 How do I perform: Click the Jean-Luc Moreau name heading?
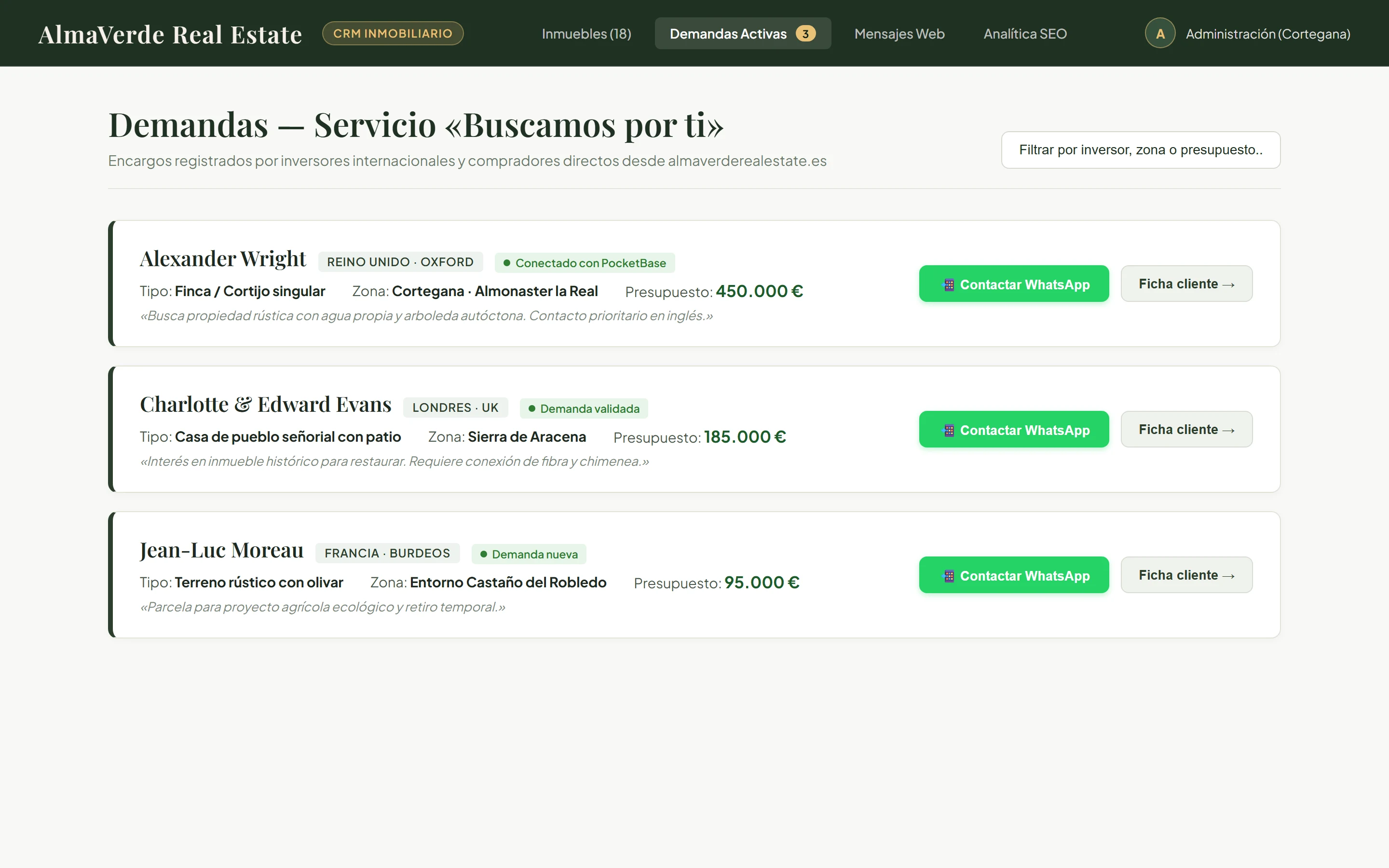coord(221,551)
